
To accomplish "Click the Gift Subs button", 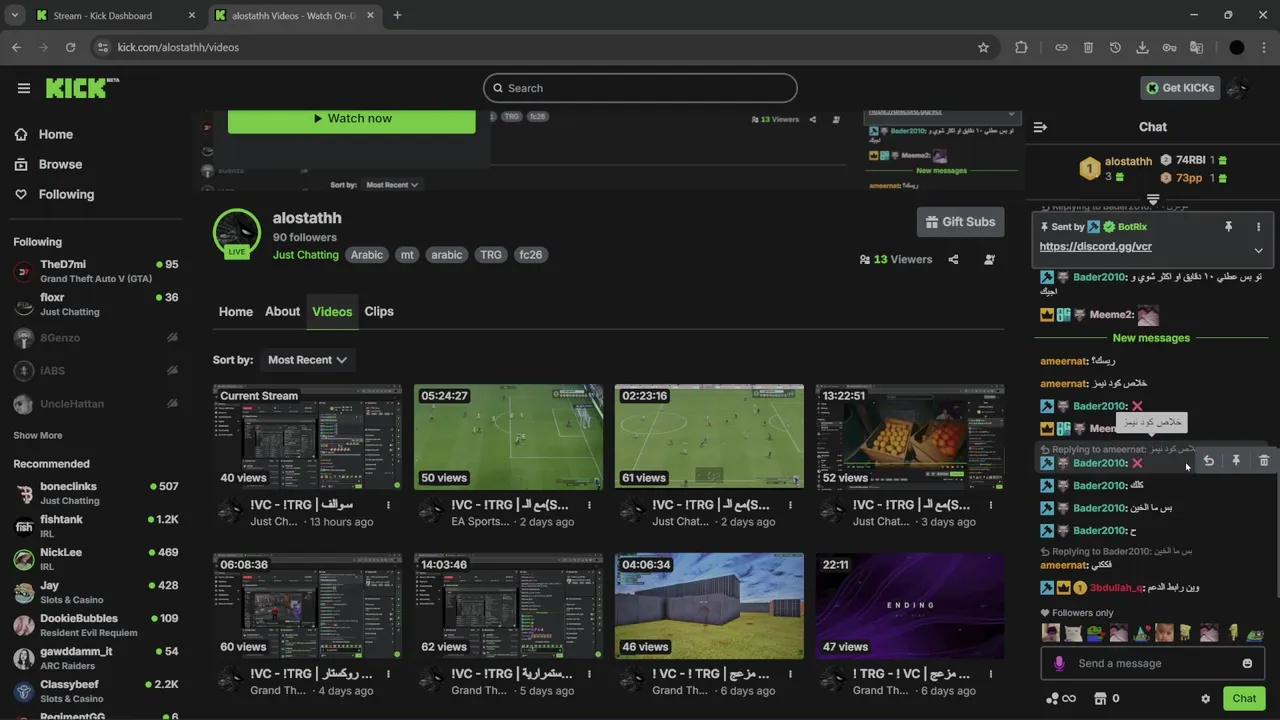I will (x=960, y=222).
